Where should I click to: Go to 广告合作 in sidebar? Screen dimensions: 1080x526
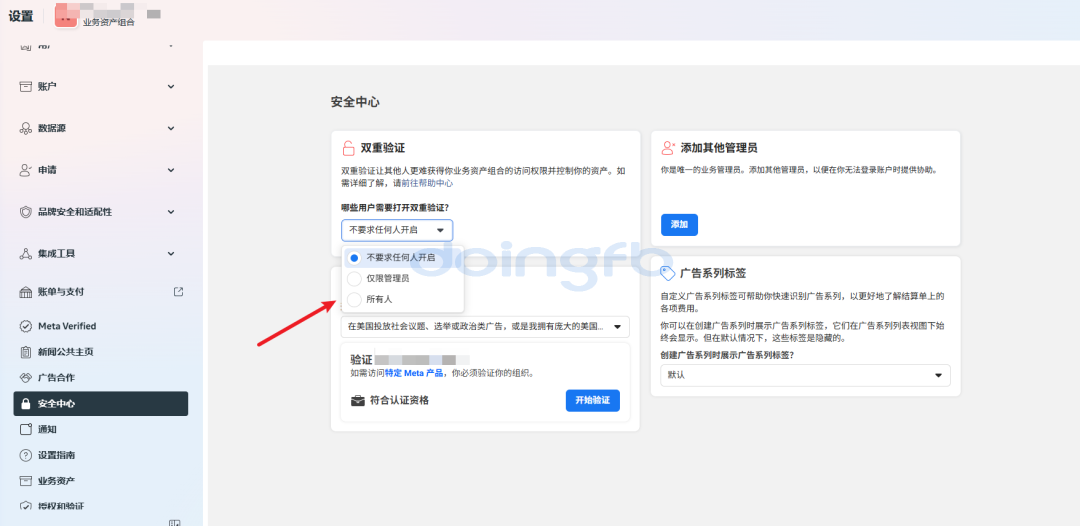56,378
